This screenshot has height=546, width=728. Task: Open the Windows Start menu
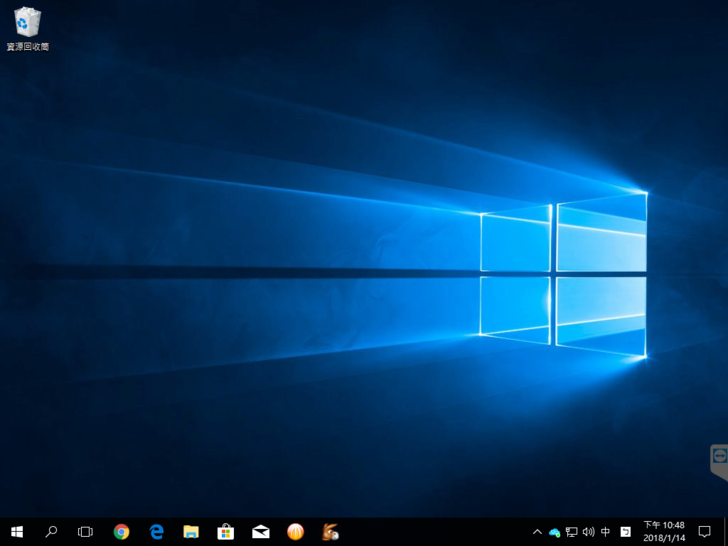[x=17, y=532]
